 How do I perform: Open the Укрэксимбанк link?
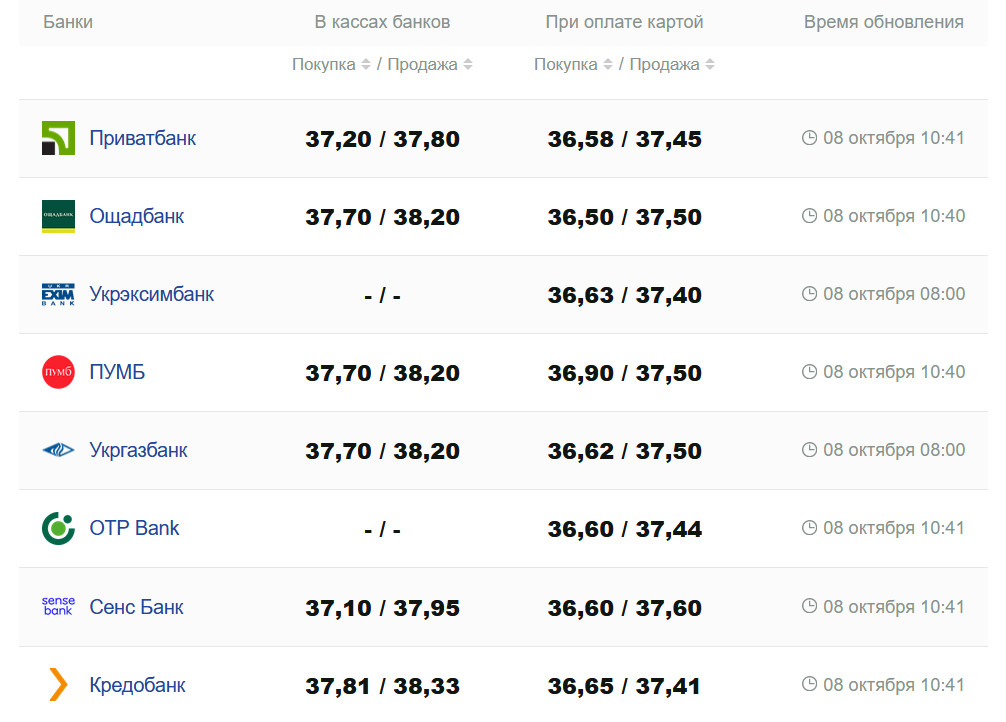tap(151, 294)
